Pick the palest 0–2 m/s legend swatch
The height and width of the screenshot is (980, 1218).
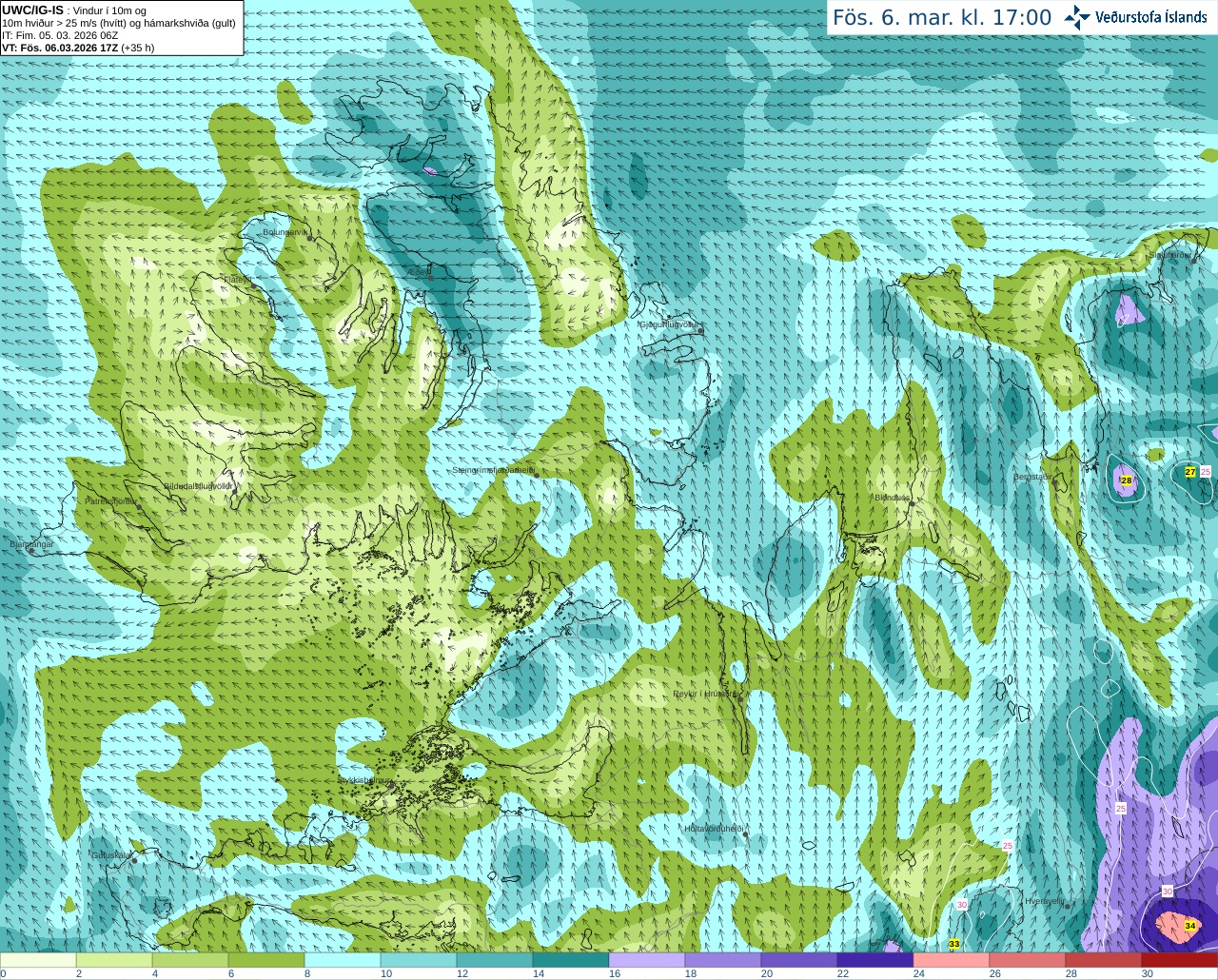38,960
